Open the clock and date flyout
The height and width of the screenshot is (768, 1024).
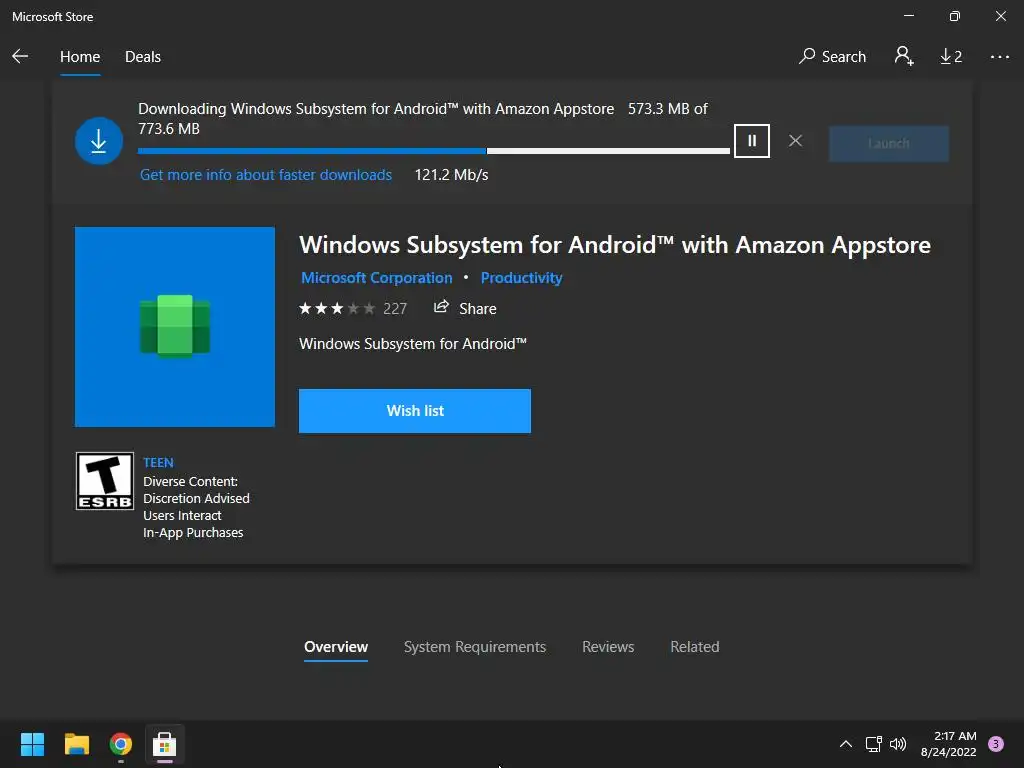pos(949,744)
